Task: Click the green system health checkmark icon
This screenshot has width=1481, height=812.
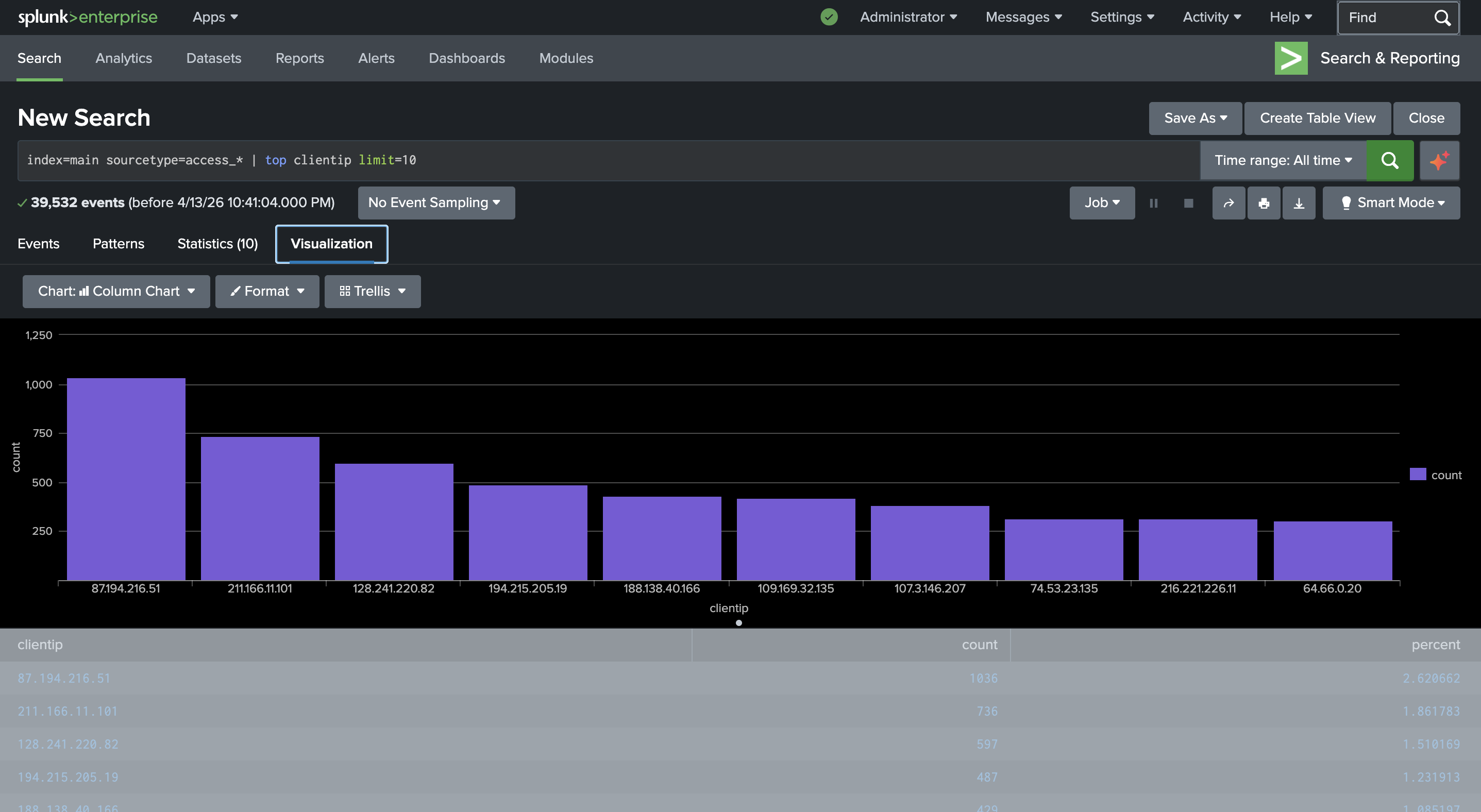Action: pyautogui.click(x=829, y=17)
